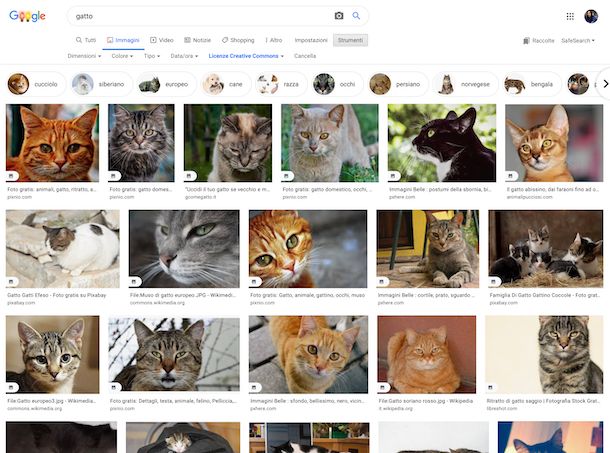Image resolution: width=610 pixels, height=453 pixels.
Task: Click 'animalpucciosi.com' source text
Action: pos(529,197)
